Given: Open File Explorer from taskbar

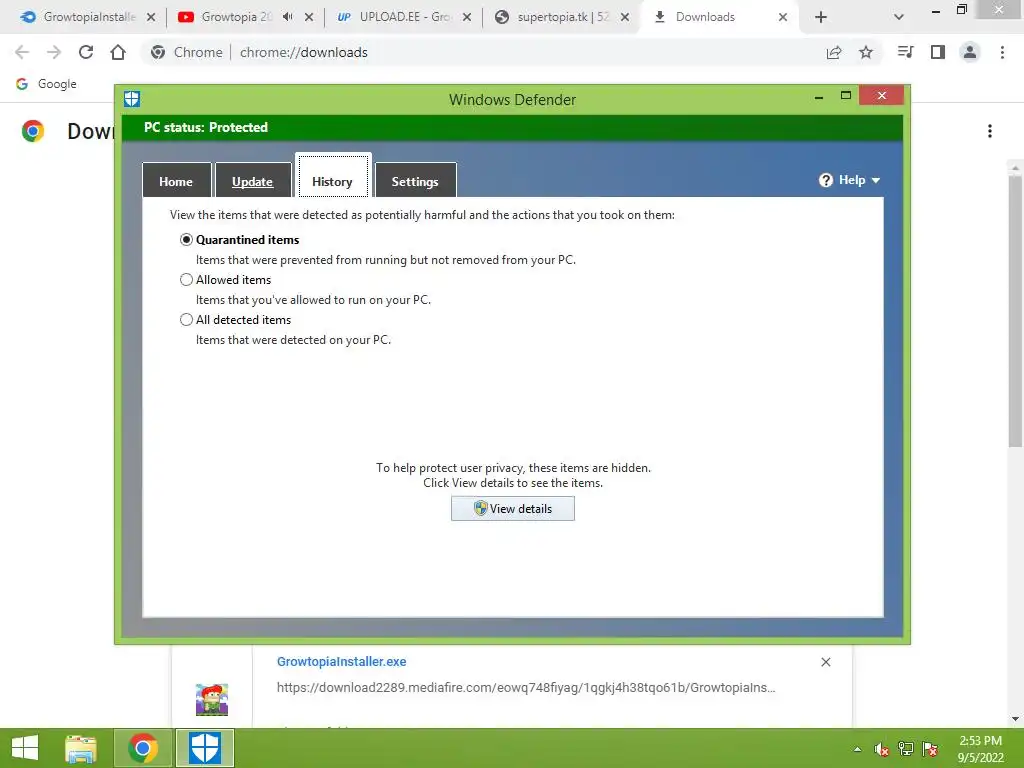Looking at the screenshot, I should pos(81,748).
